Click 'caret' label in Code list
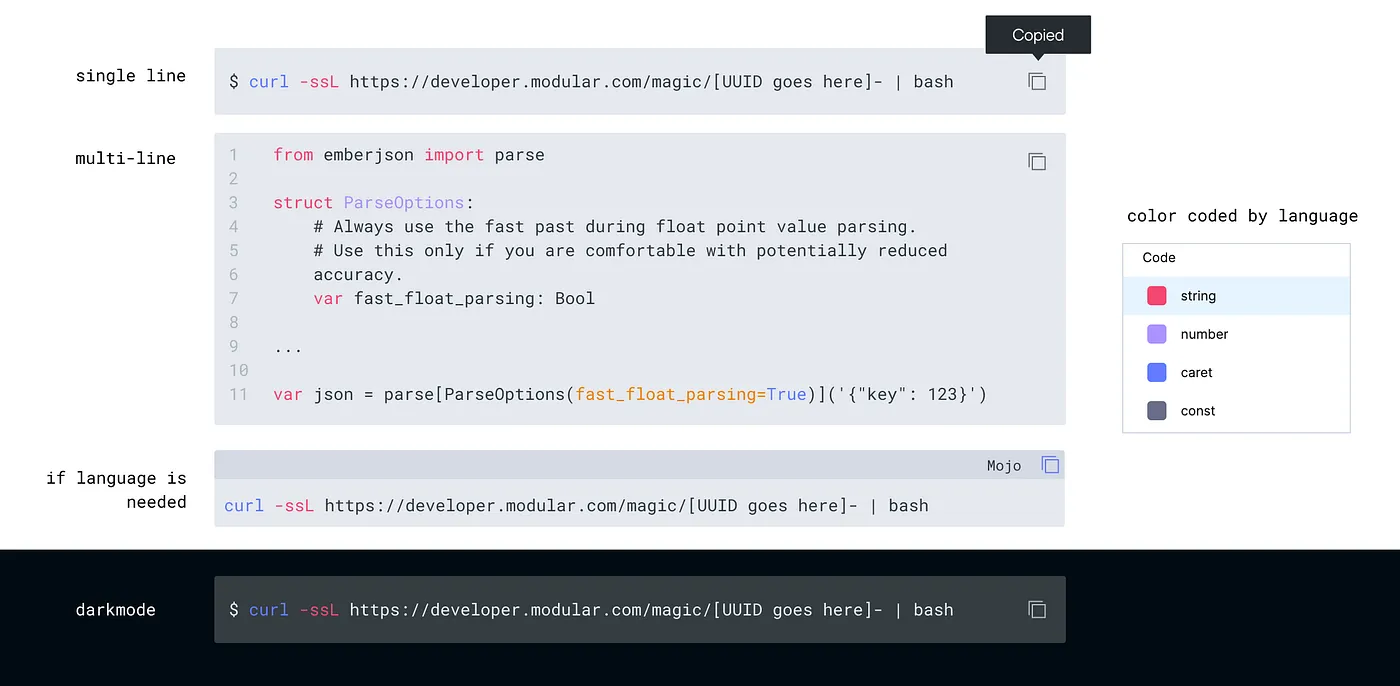 pyautogui.click(x=1196, y=372)
